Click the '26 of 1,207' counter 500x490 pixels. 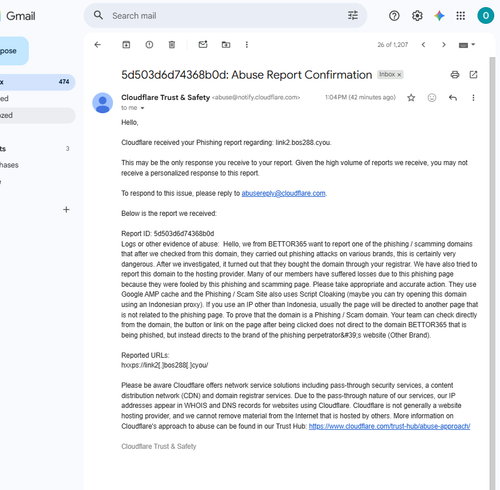[393, 45]
